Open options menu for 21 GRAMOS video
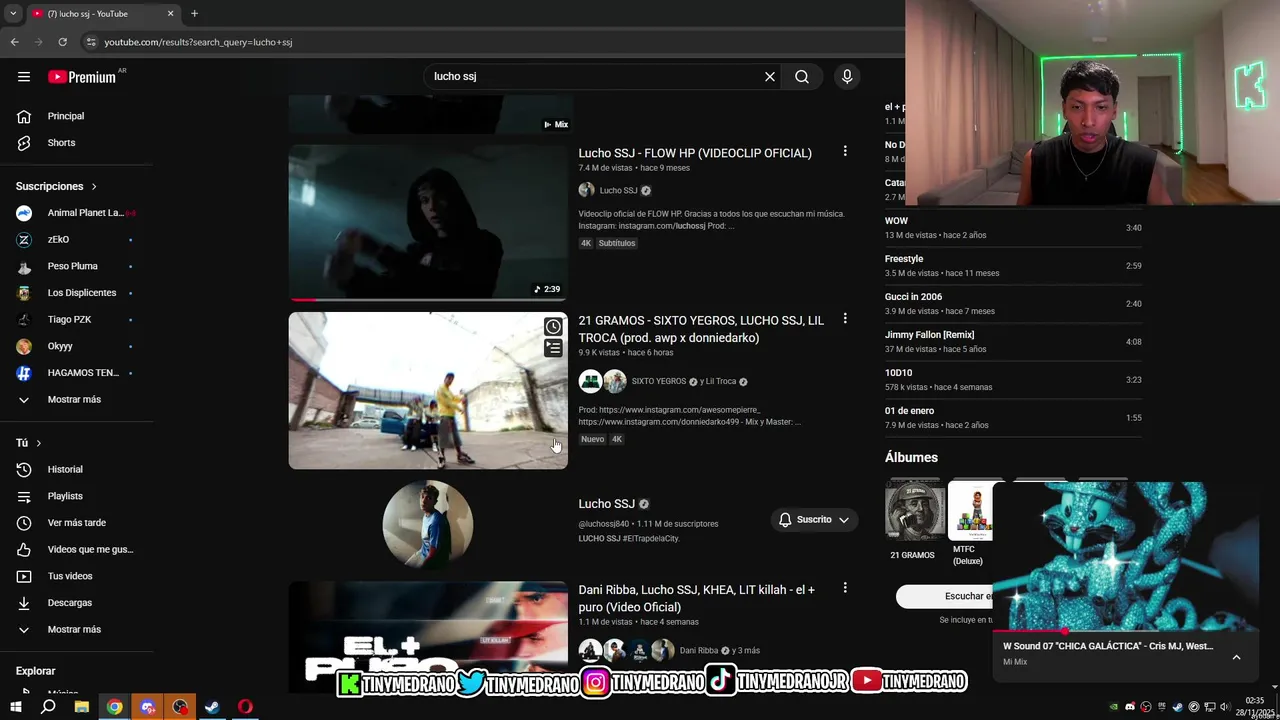The image size is (1280, 720). [x=845, y=319]
